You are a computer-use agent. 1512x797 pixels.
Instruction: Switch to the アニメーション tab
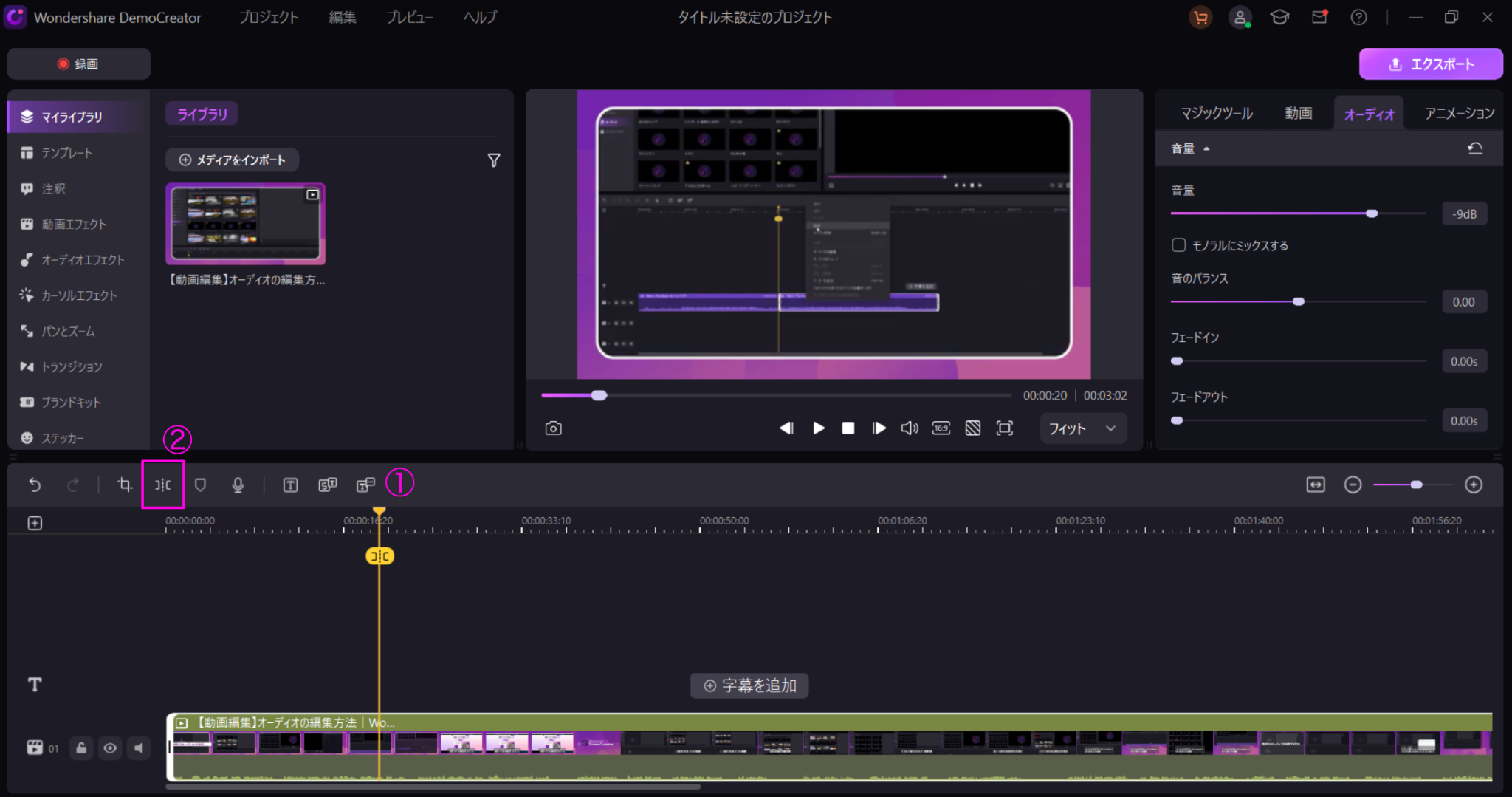(x=1460, y=113)
